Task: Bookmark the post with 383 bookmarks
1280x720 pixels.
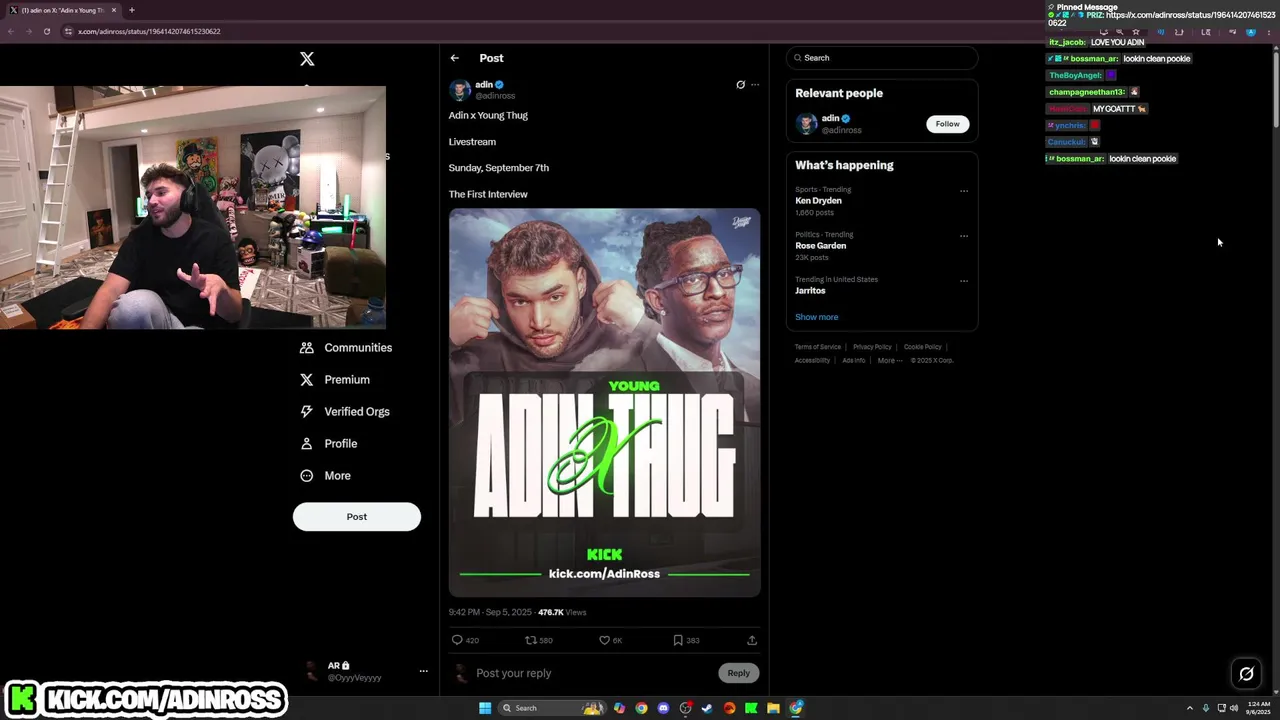Action: coord(686,640)
